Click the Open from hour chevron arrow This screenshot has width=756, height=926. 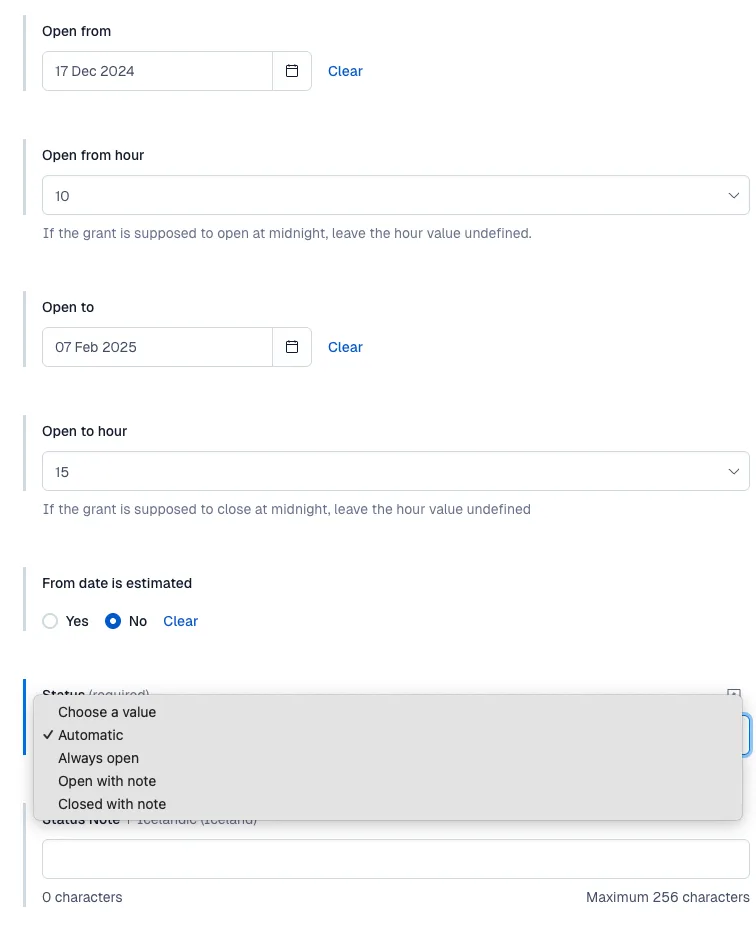click(734, 196)
